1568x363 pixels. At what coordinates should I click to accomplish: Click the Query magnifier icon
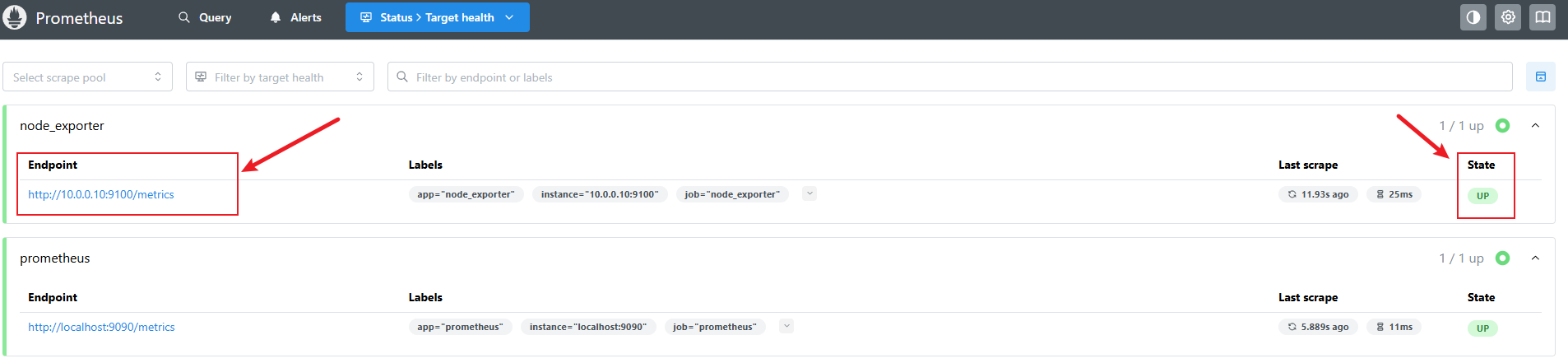coord(184,17)
